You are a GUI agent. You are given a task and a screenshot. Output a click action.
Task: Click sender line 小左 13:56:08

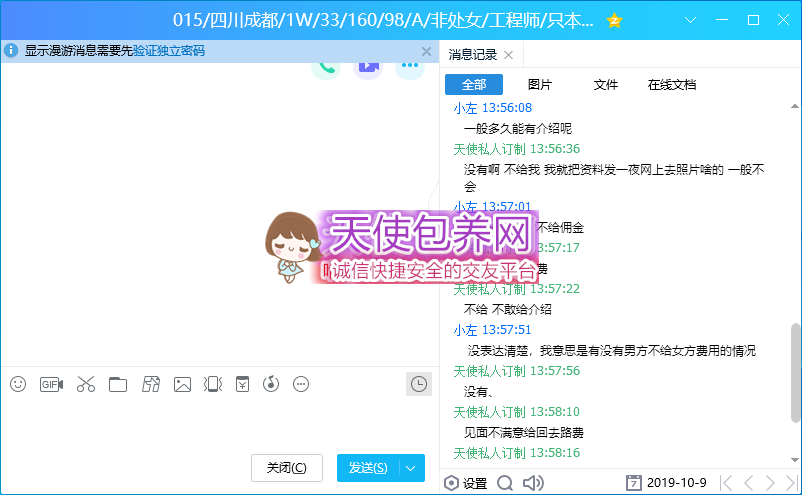[493, 108]
